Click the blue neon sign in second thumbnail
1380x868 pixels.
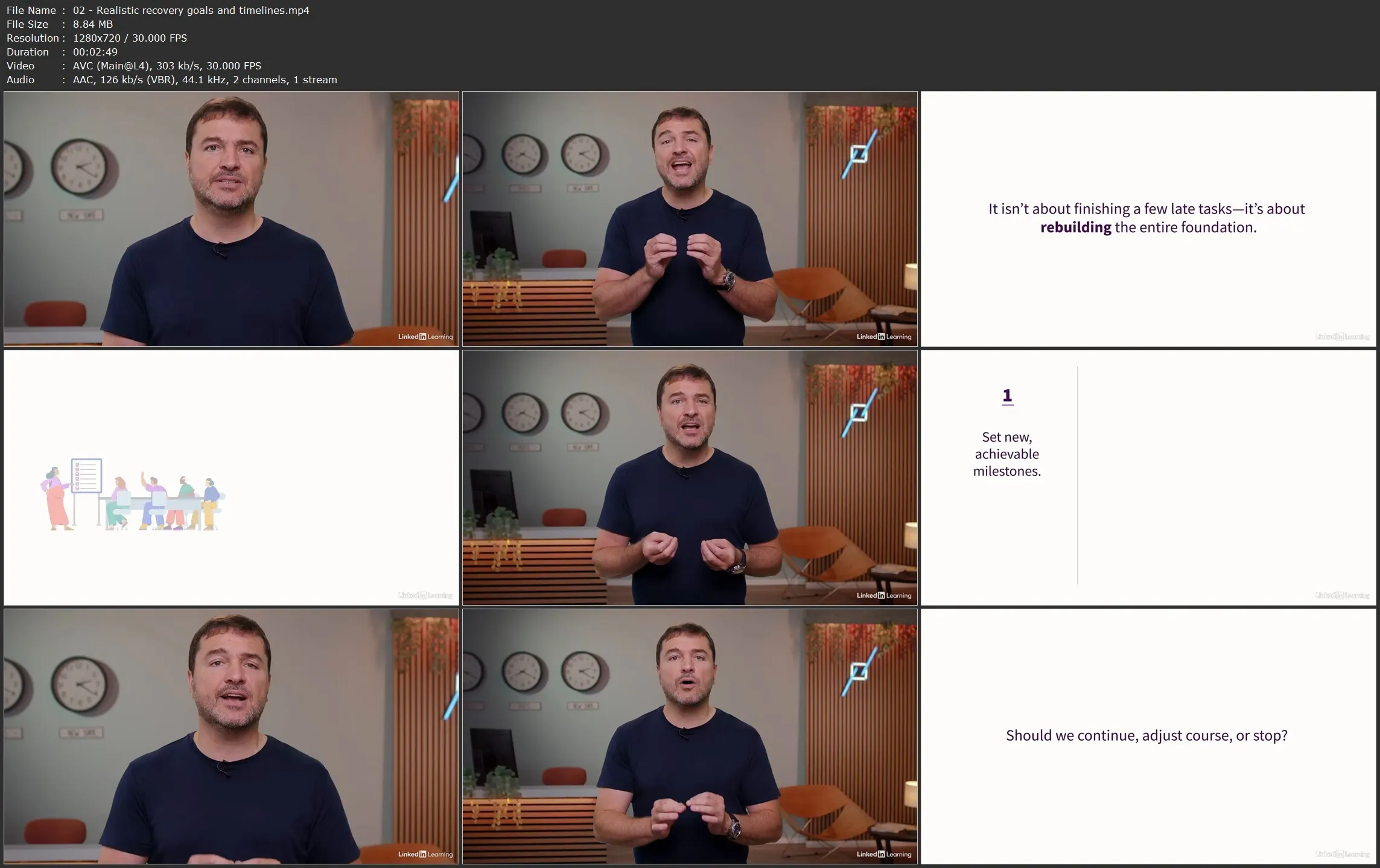click(859, 154)
